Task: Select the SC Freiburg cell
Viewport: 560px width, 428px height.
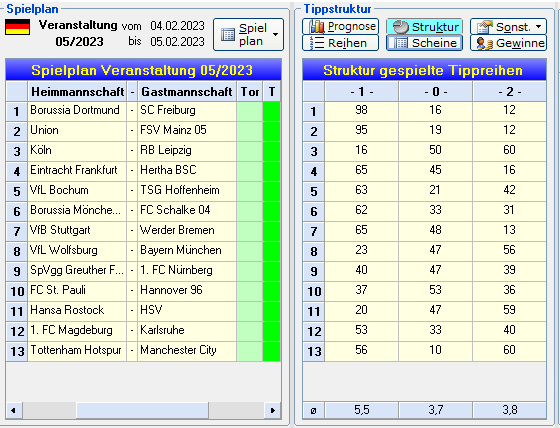Action: pyautogui.click(x=187, y=111)
